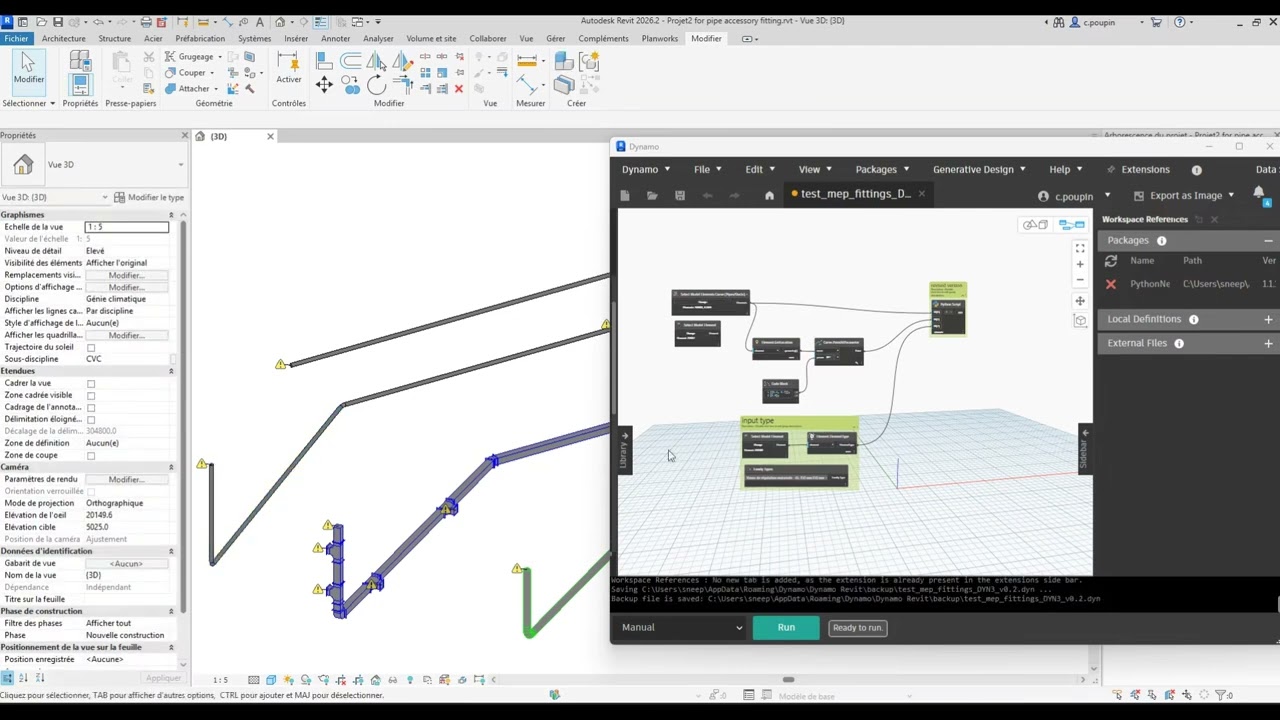Image resolution: width=1280 pixels, height=720 pixels.
Task: Close the {3D} view tab
Action: click(x=270, y=136)
